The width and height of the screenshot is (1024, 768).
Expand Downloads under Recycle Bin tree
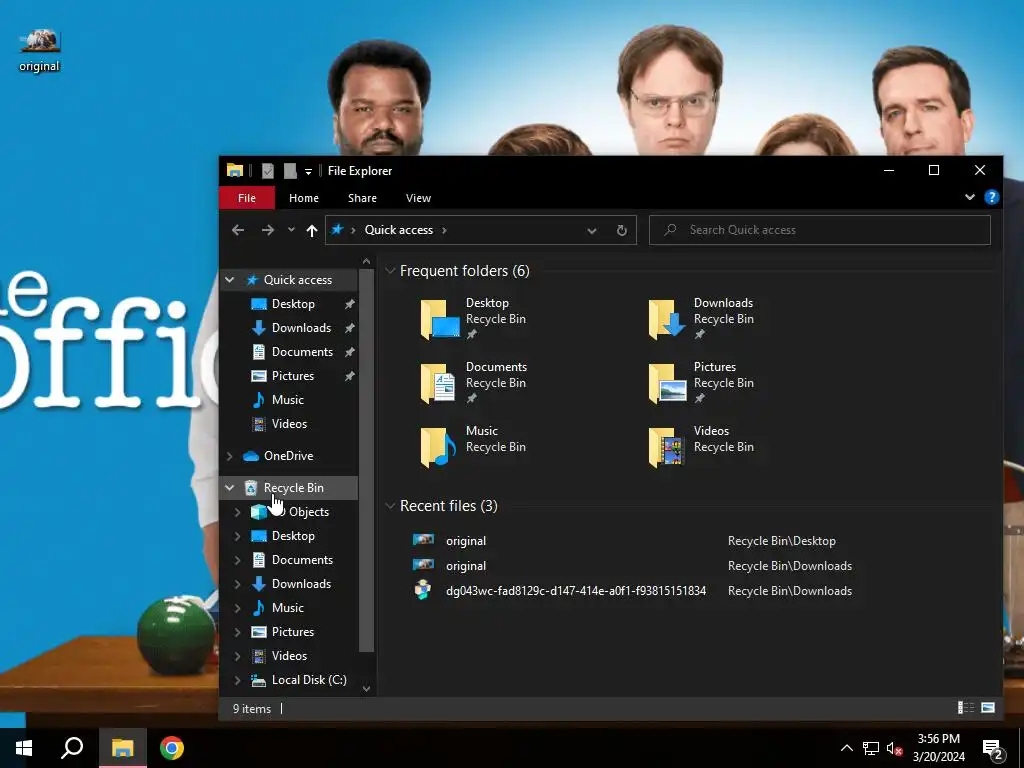pyautogui.click(x=238, y=584)
